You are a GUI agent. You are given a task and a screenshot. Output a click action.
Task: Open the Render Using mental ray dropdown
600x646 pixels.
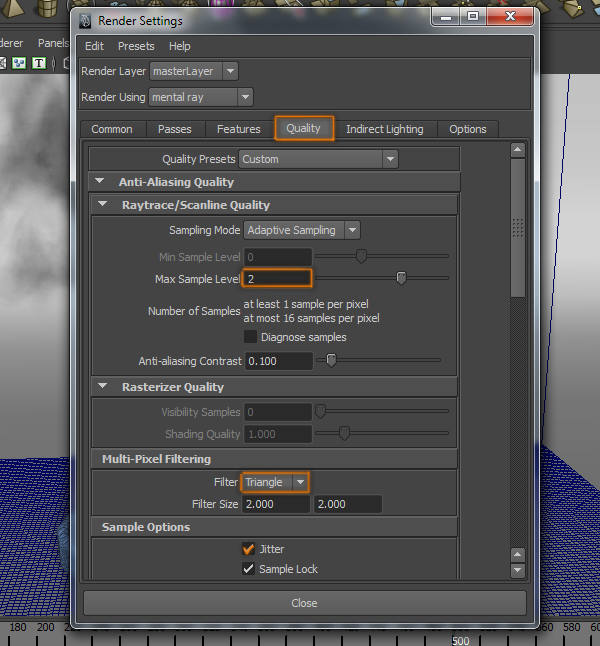[200, 97]
